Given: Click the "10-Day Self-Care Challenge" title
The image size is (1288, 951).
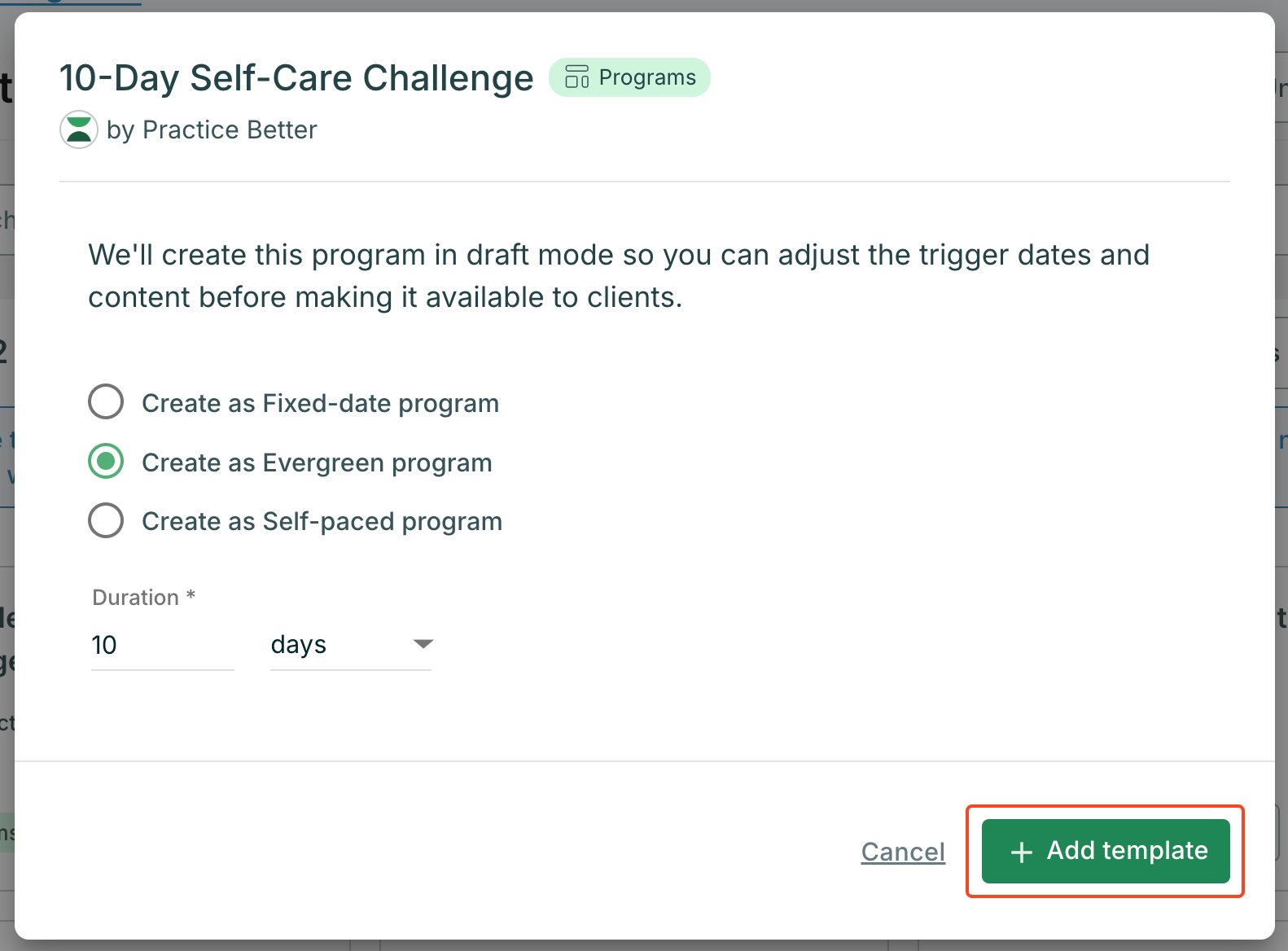Looking at the screenshot, I should coord(296,78).
